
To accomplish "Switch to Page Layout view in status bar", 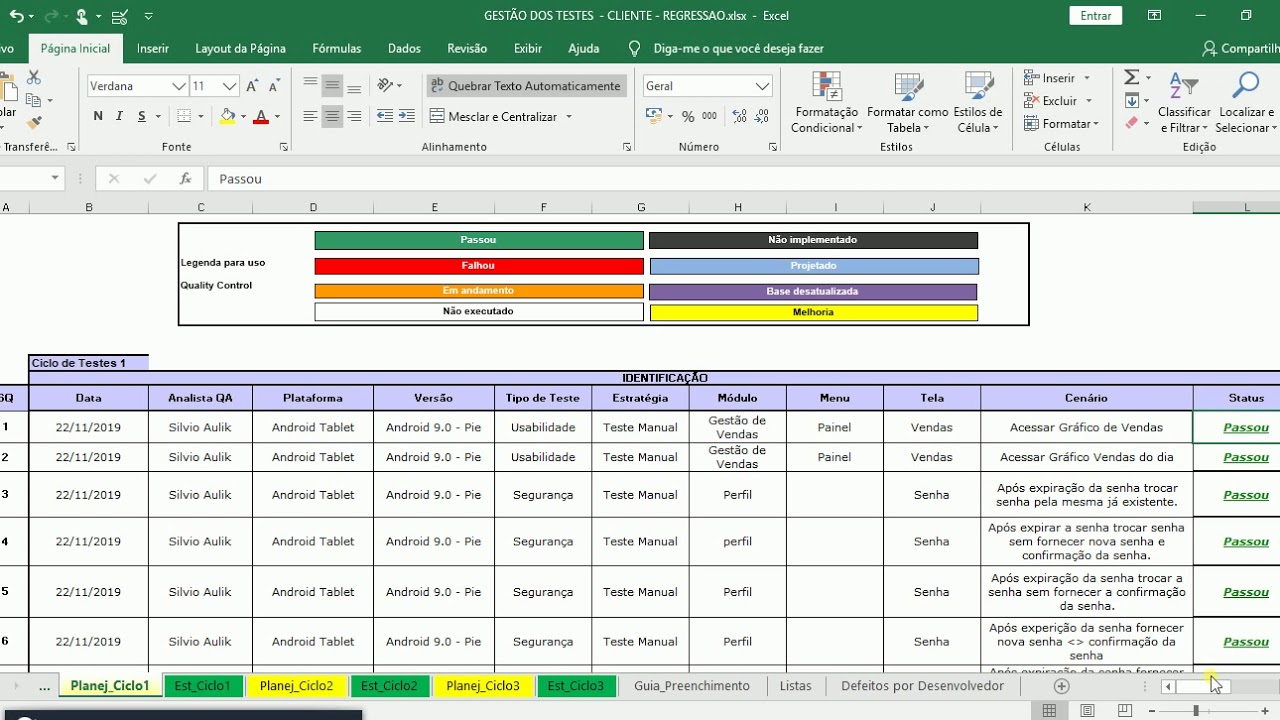I will (x=1087, y=710).
